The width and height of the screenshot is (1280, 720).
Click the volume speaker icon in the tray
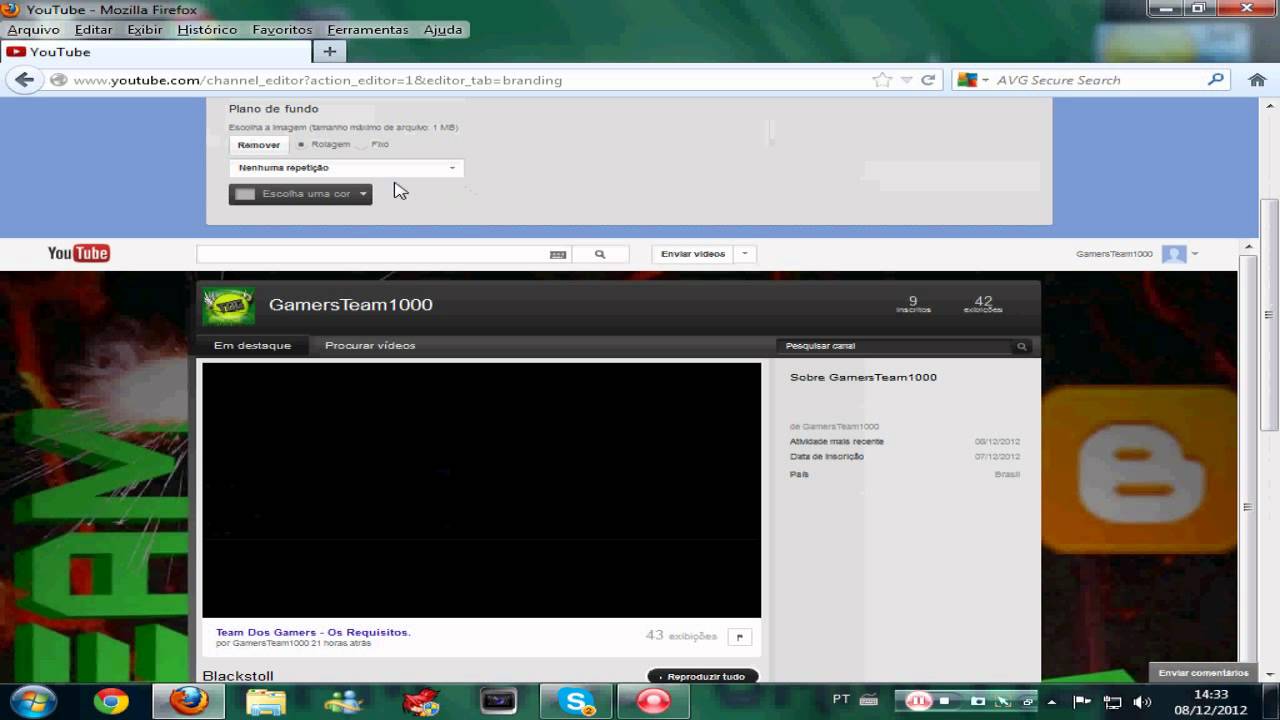point(1143,702)
